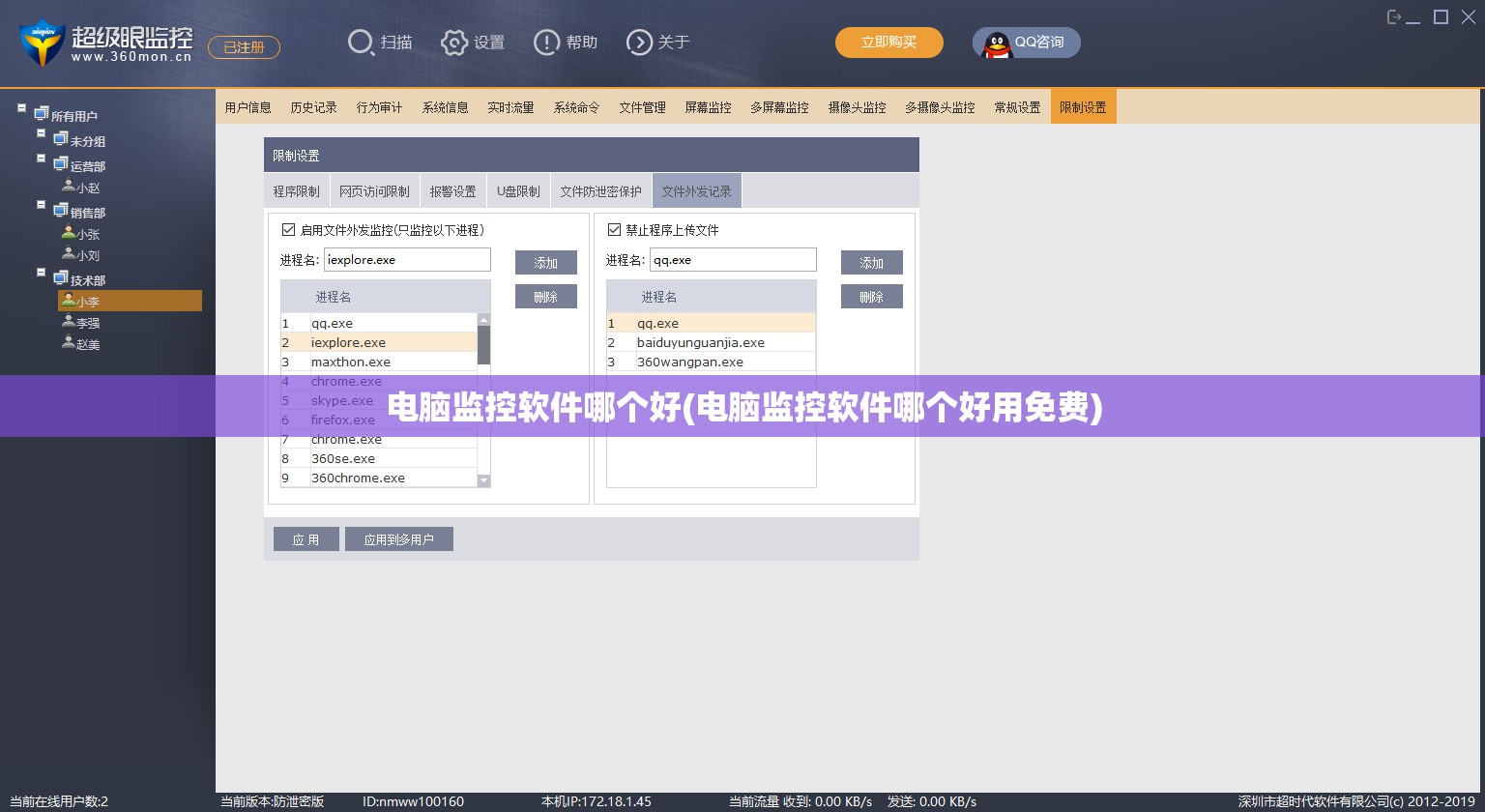Click user icon beside 小赵
The image size is (1485, 812).
point(69,187)
